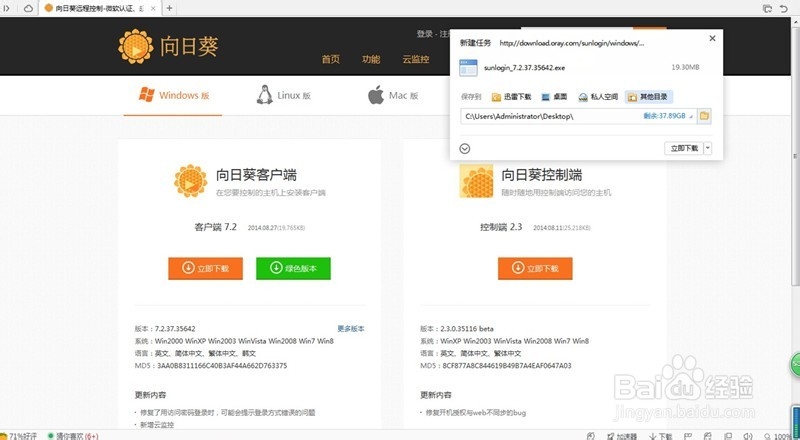Switch to the Mac 版 tab

393,95
